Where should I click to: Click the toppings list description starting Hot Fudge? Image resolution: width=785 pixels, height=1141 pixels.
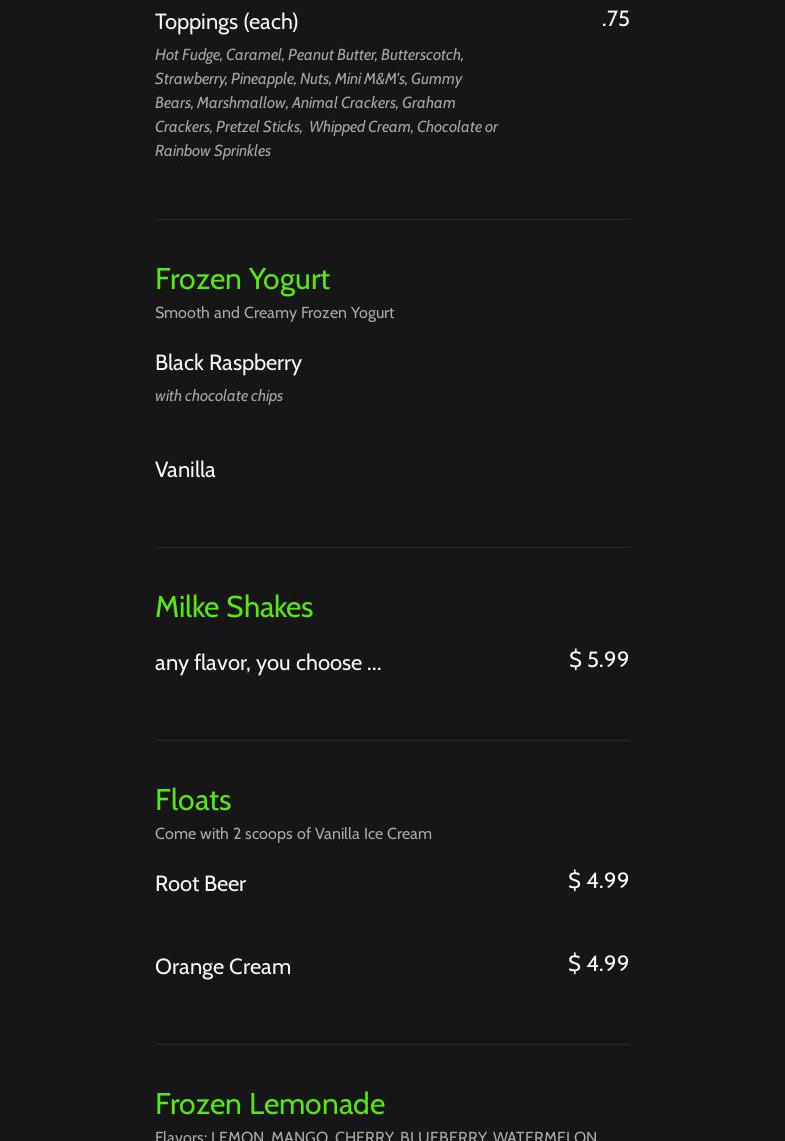(326, 102)
